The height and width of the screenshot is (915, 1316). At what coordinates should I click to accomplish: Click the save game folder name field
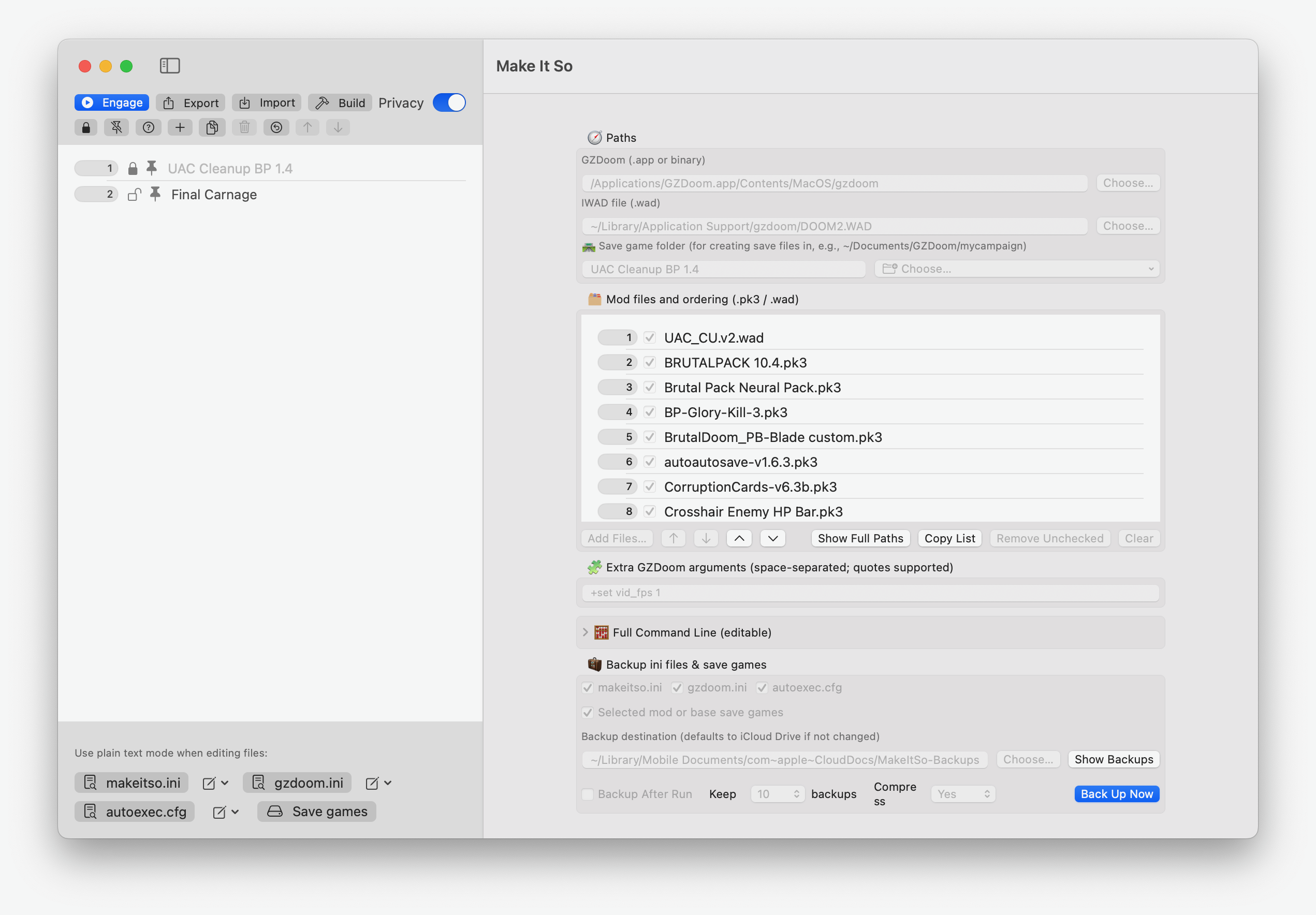724,269
